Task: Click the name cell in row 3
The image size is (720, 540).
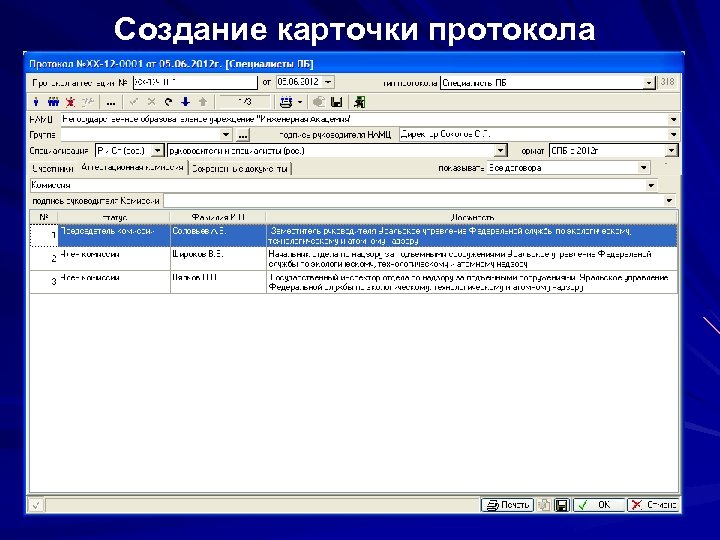Action: click(x=218, y=282)
